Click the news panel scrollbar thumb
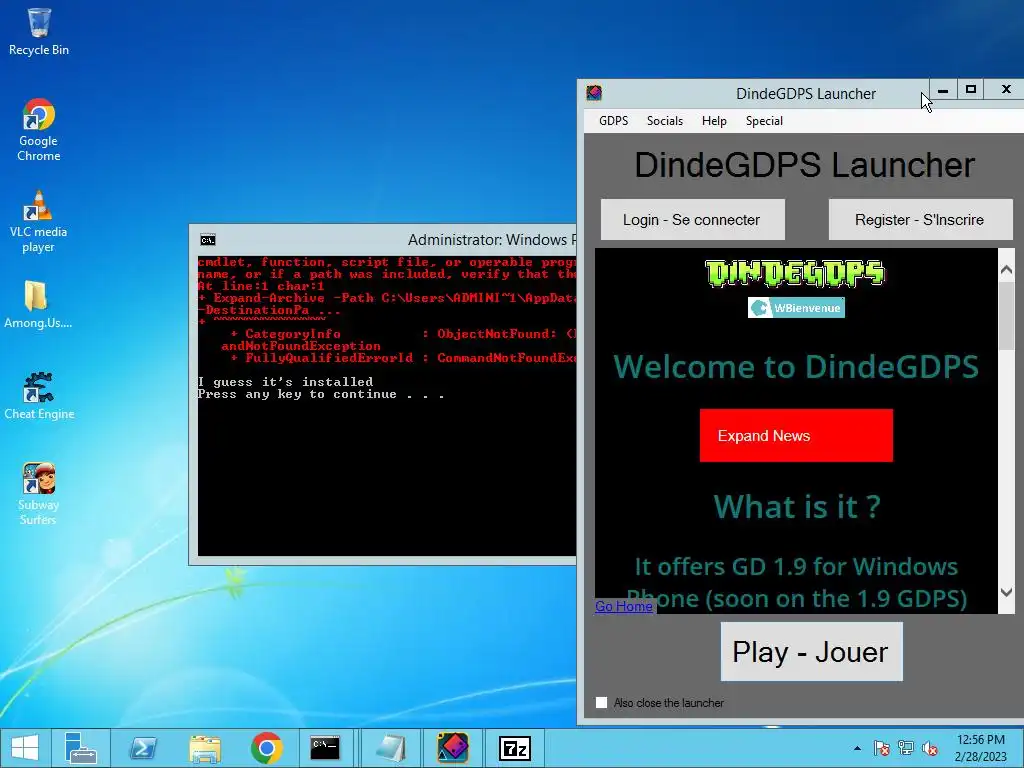Image resolution: width=1024 pixels, height=768 pixels. tap(1006, 317)
